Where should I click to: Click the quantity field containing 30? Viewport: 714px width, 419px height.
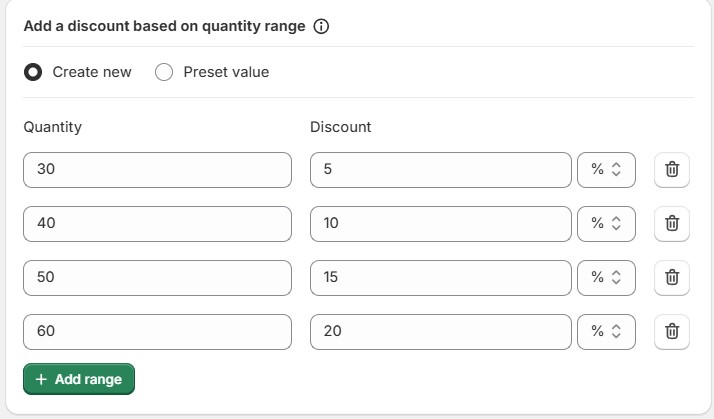tap(157, 170)
